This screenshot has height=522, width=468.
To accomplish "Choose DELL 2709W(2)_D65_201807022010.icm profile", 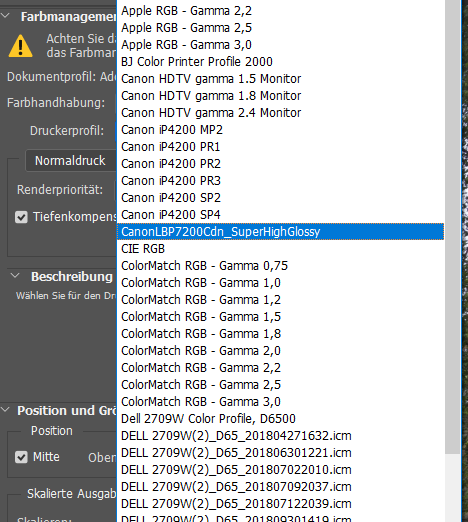I will pos(281,470).
